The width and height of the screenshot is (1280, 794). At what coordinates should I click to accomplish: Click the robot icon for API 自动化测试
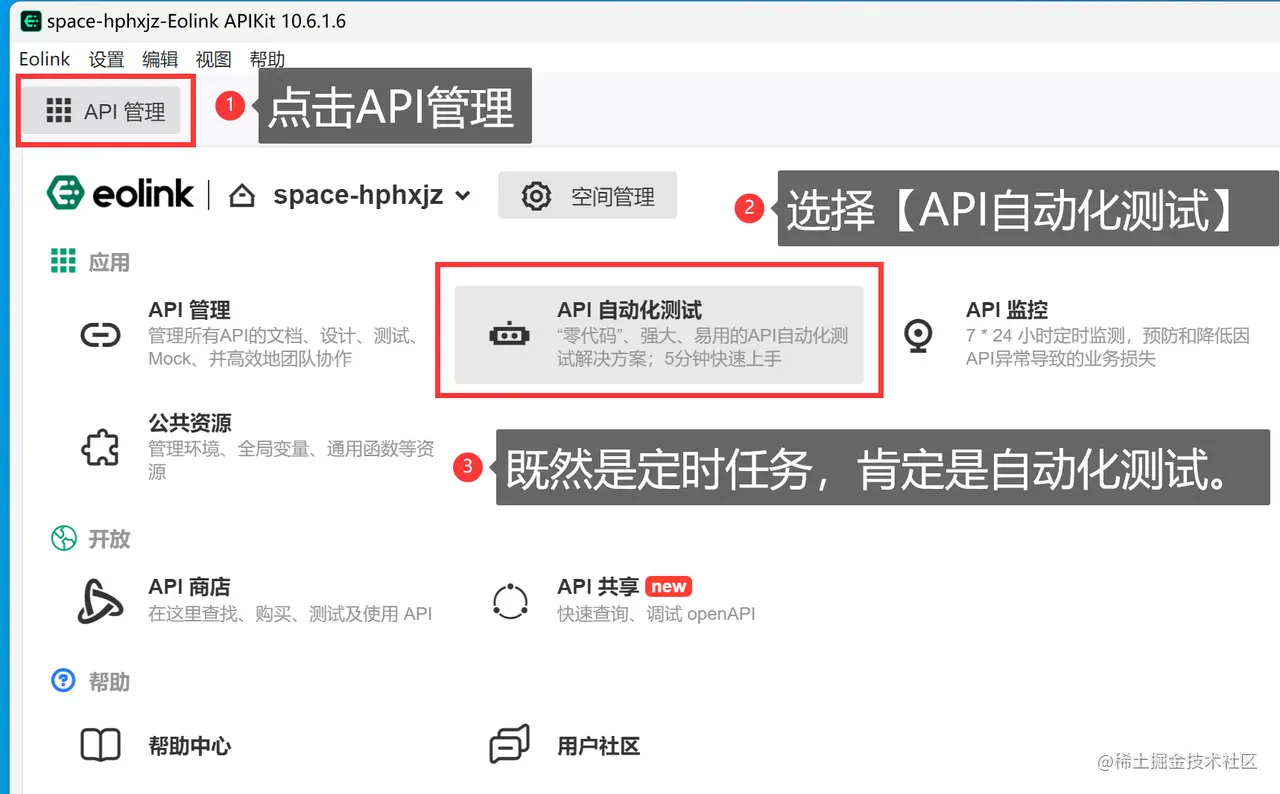[x=509, y=335]
